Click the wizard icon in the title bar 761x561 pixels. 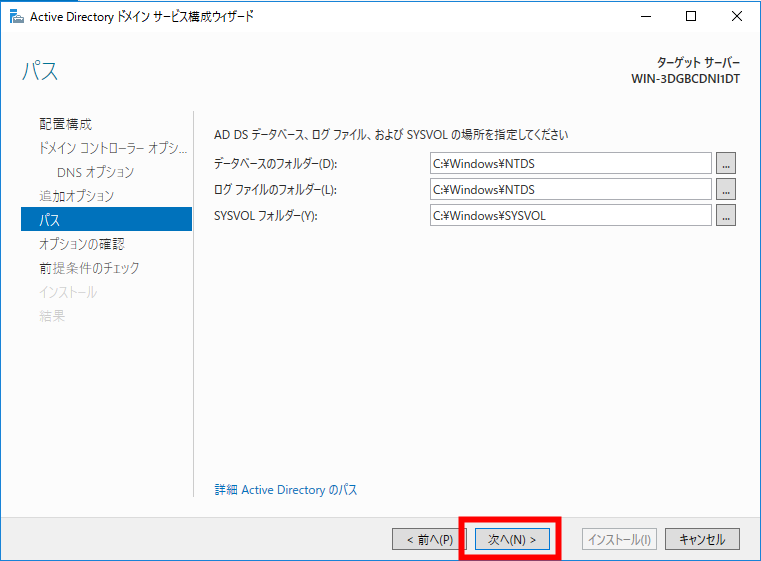[17, 17]
